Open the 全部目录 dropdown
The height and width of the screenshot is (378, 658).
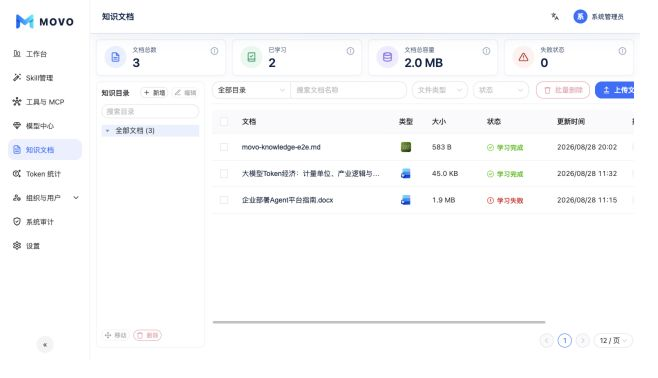click(251, 90)
